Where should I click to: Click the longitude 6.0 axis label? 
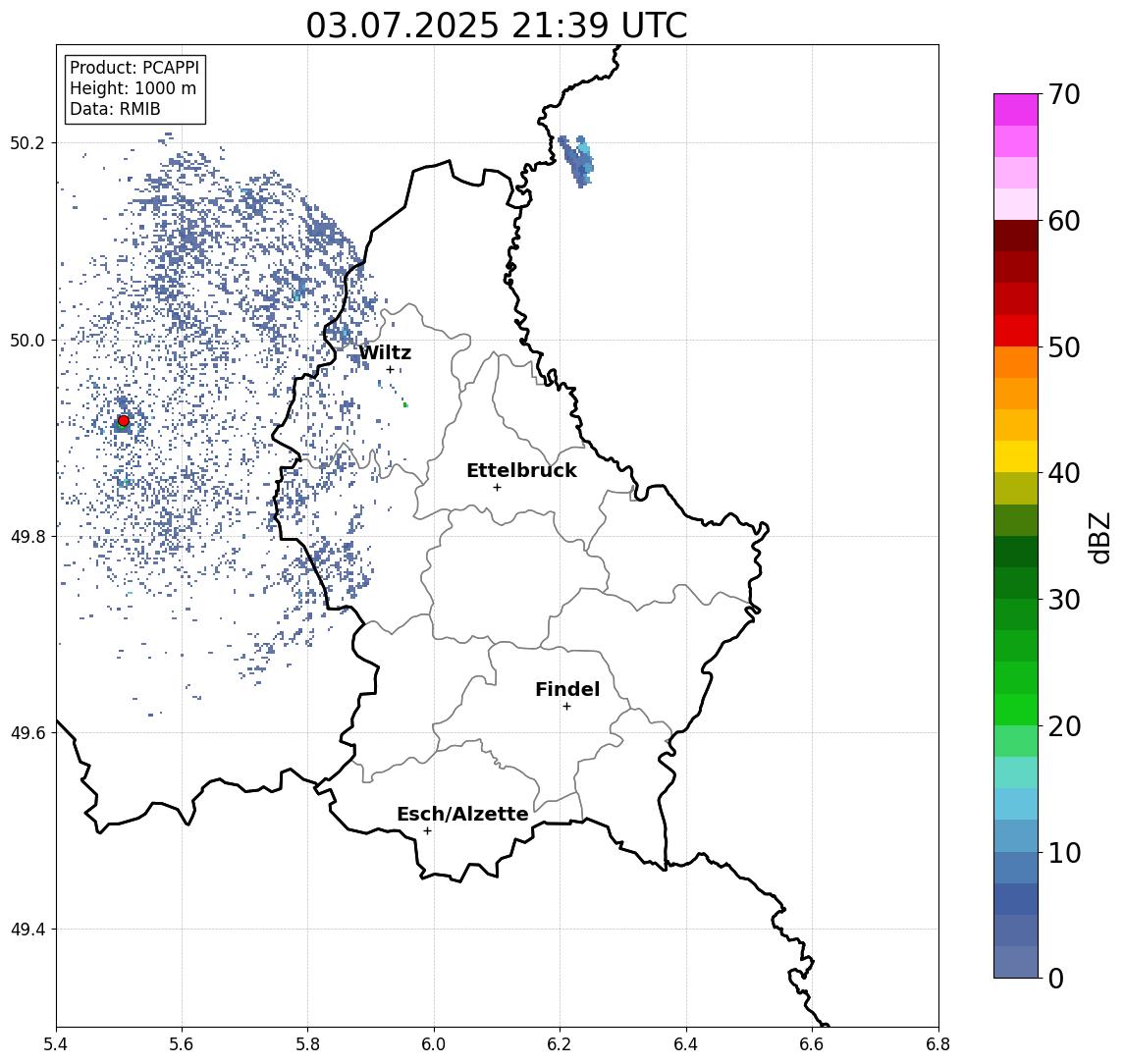point(434,1044)
